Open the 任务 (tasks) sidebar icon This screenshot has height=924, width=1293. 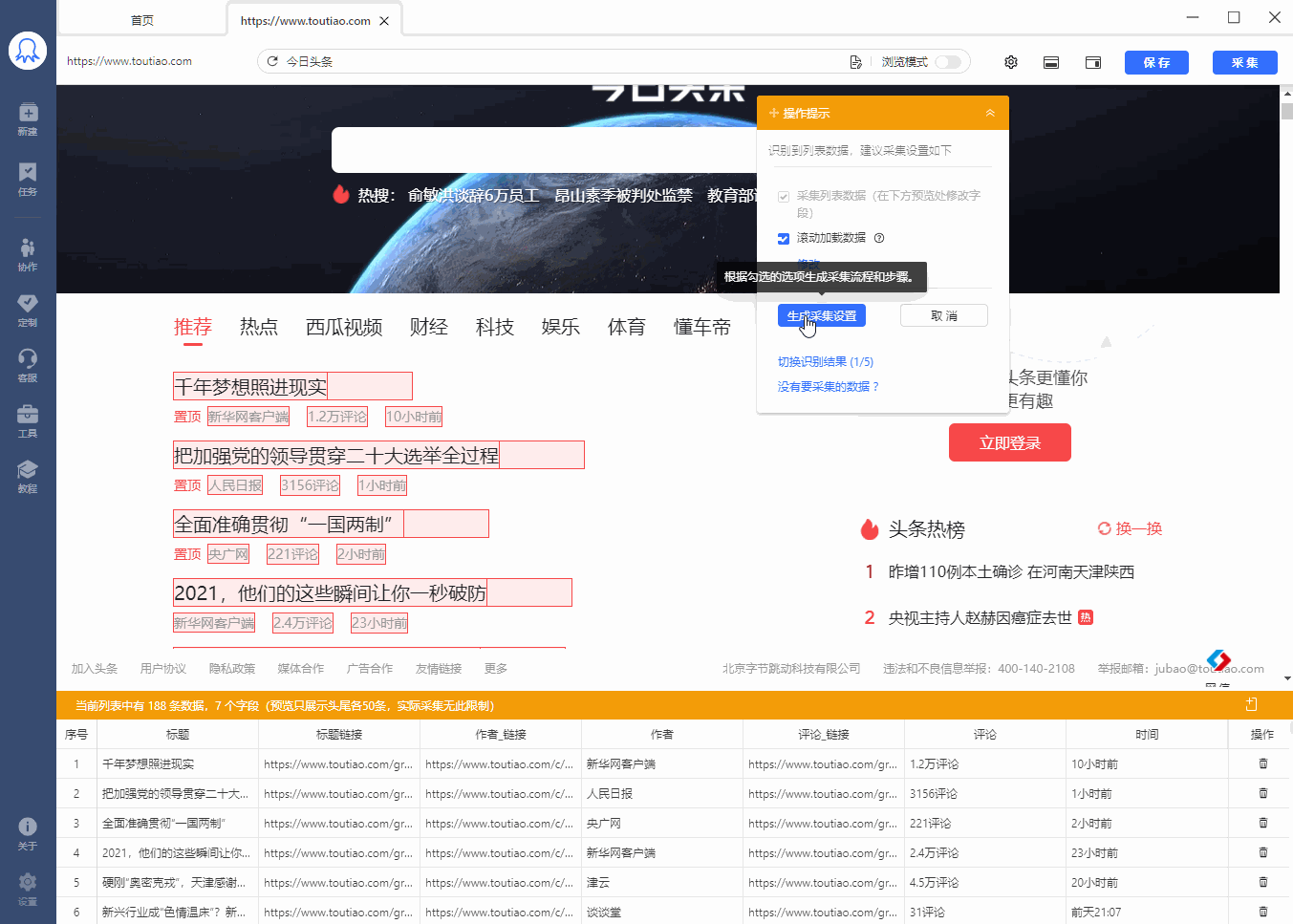pyautogui.click(x=28, y=179)
